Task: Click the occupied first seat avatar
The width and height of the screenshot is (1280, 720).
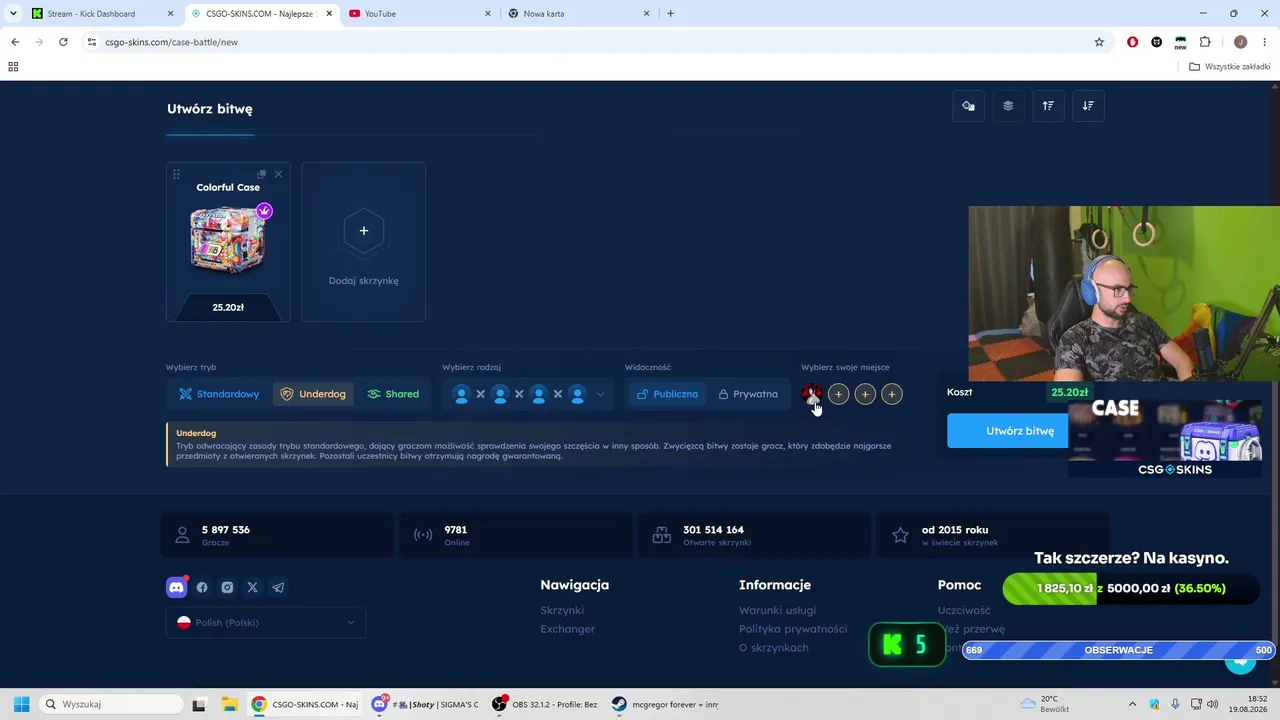Action: pyautogui.click(x=811, y=394)
